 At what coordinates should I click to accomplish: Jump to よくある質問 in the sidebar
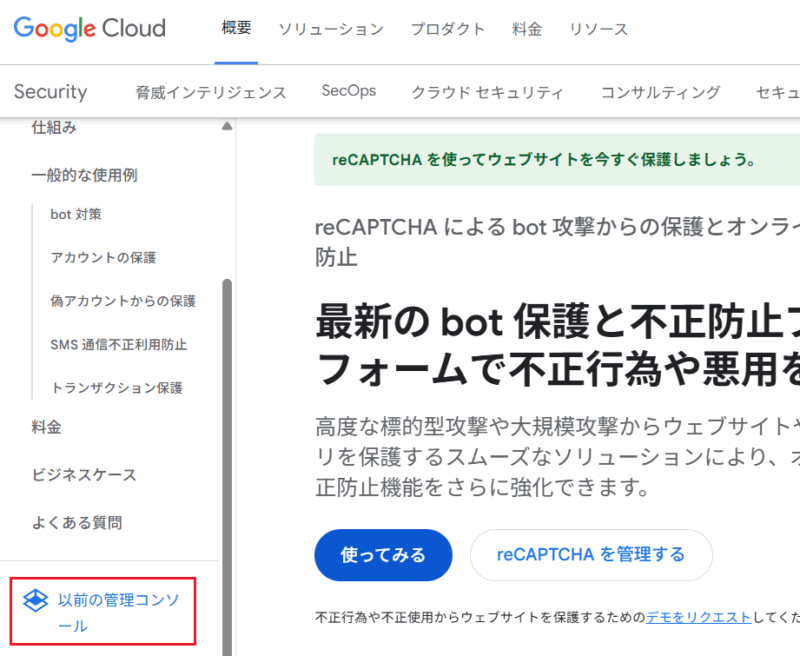(x=77, y=523)
